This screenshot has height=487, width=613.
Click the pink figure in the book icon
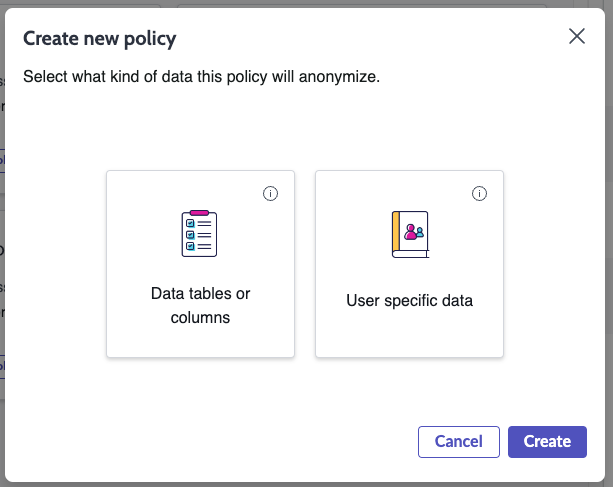point(410,232)
